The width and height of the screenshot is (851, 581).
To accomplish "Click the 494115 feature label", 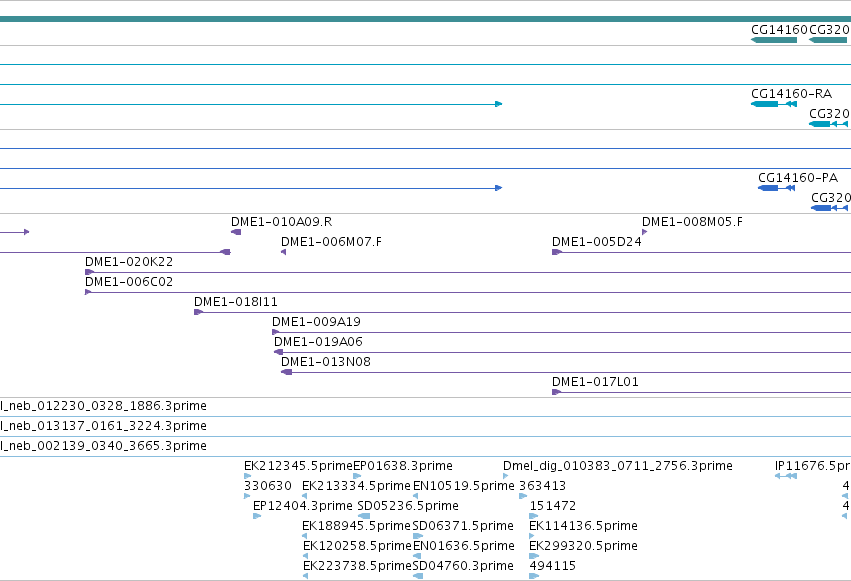I will (553, 566).
